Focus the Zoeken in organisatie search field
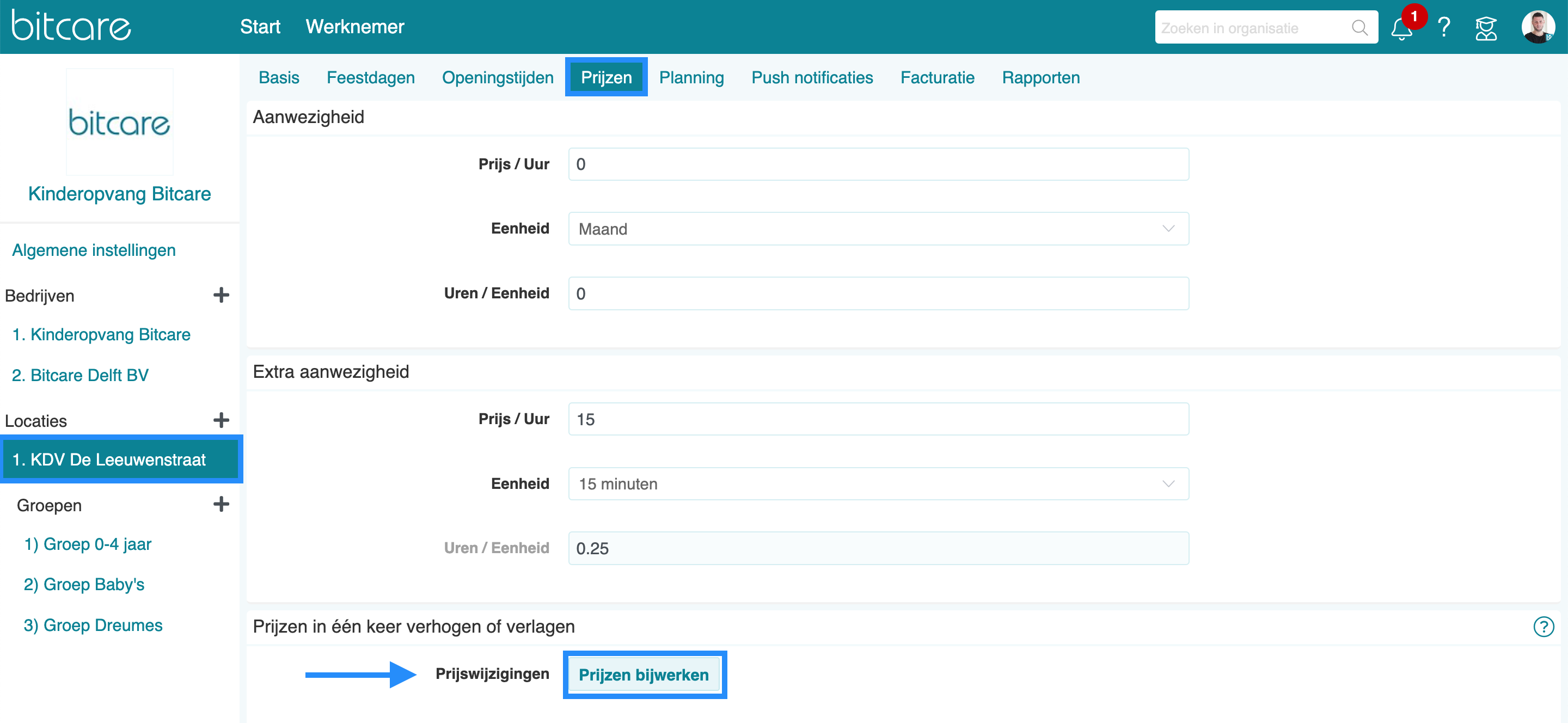Image resolution: width=1568 pixels, height=723 pixels. point(1266,27)
